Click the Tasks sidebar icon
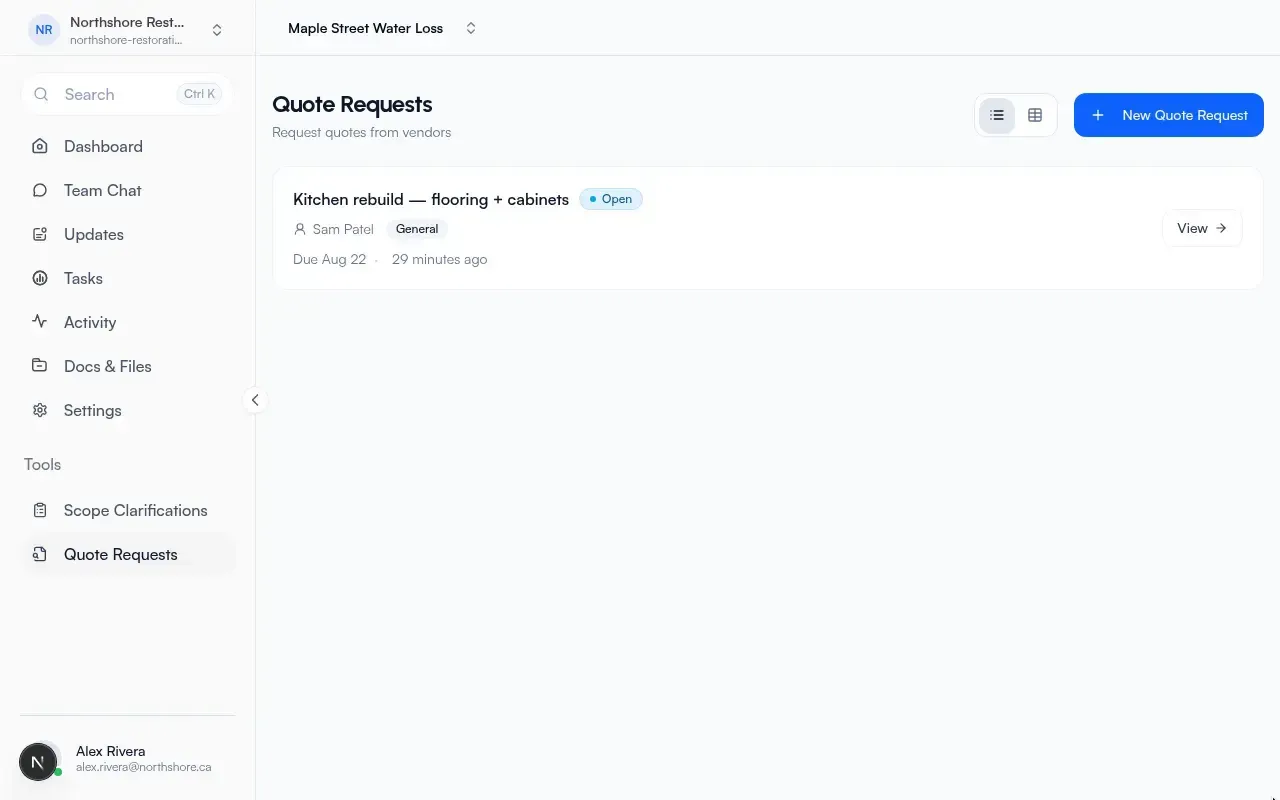Image resolution: width=1280 pixels, height=800 pixels. click(40, 278)
